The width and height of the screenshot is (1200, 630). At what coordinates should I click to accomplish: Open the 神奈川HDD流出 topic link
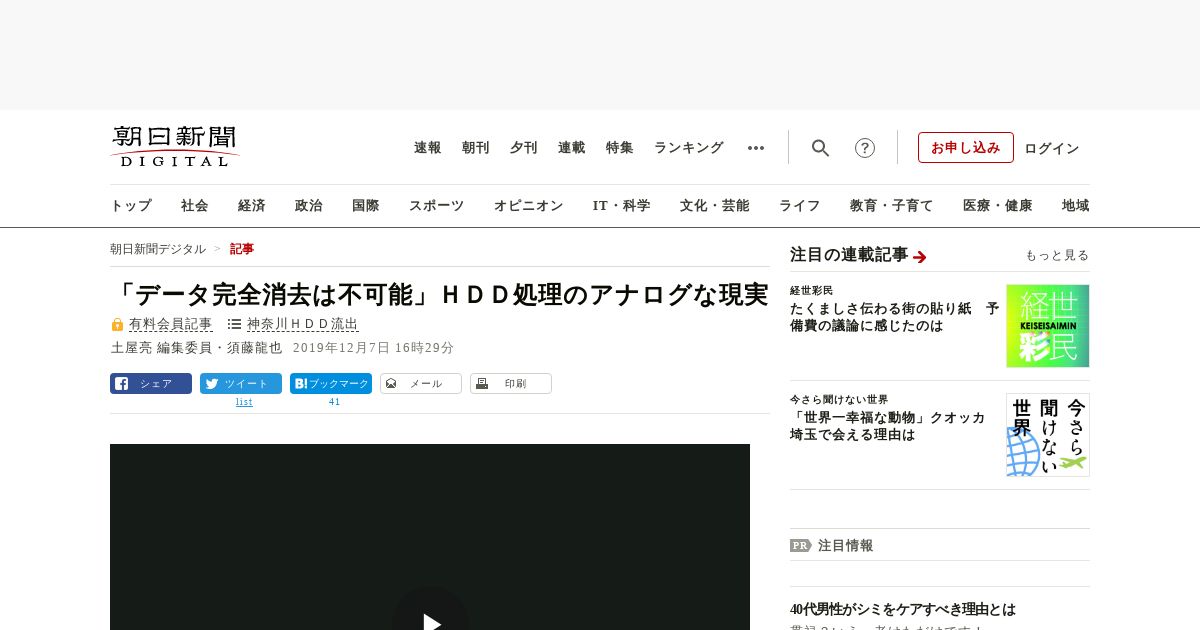tap(302, 324)
